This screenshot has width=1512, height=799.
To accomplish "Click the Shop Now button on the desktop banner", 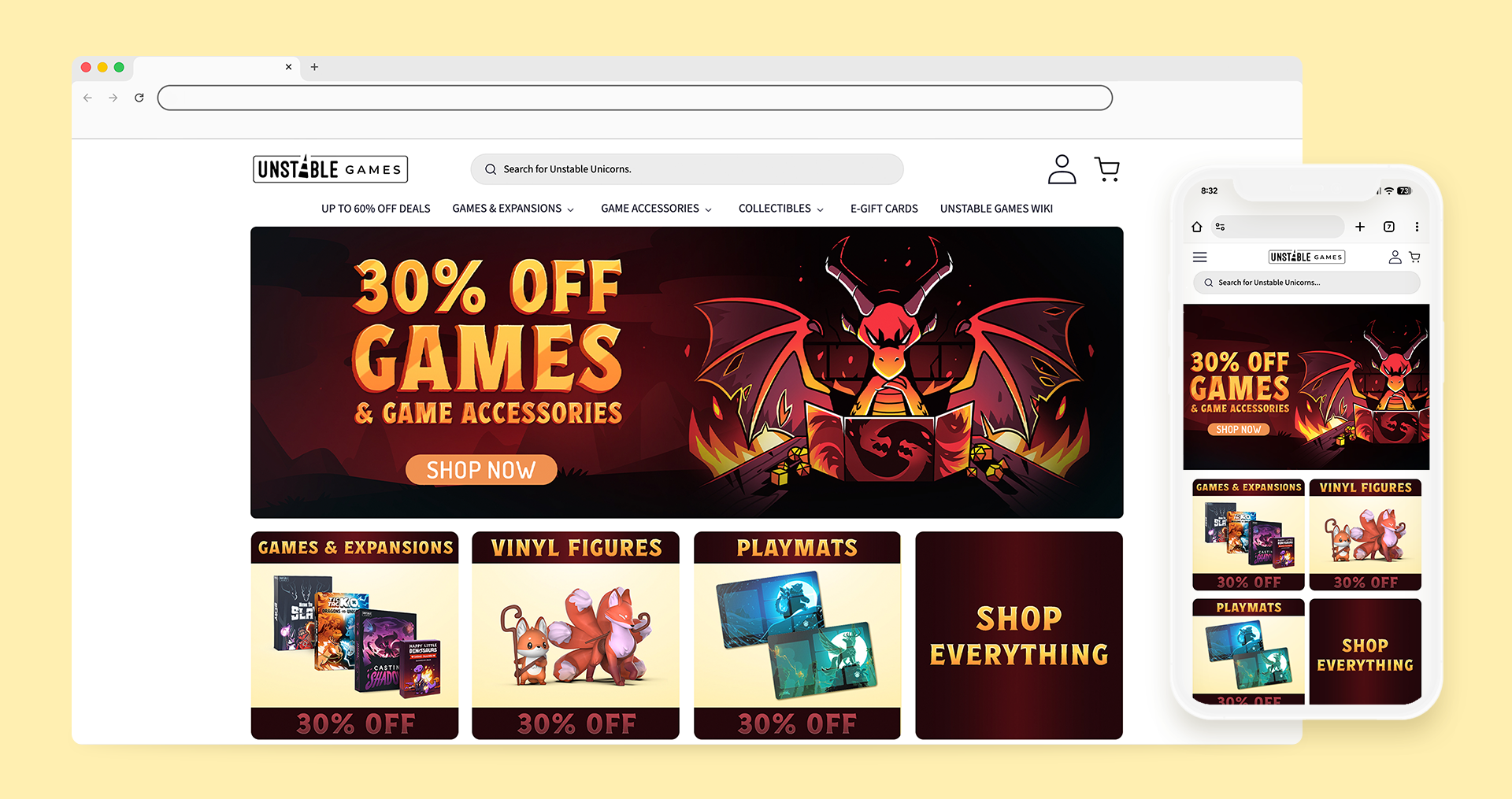I will tap(481, 470).
